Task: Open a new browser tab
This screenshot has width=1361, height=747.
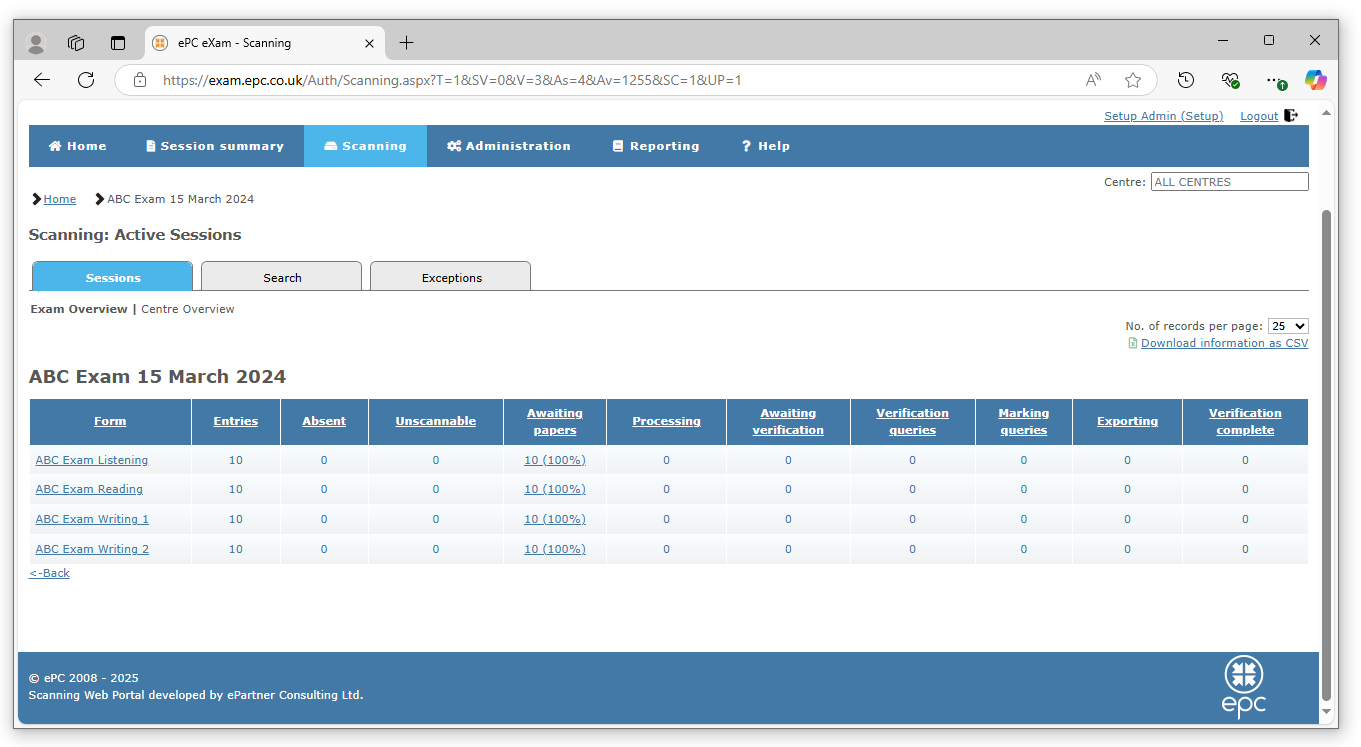Action: (x=406, y=43)
